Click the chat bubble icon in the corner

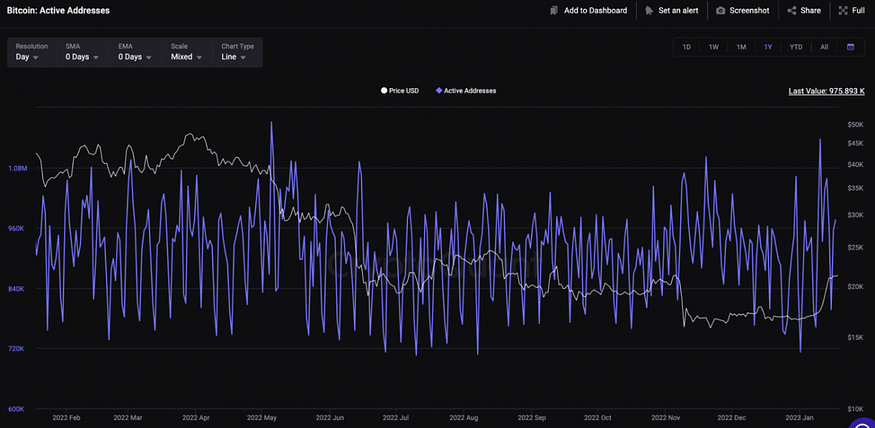coord(864,420)
